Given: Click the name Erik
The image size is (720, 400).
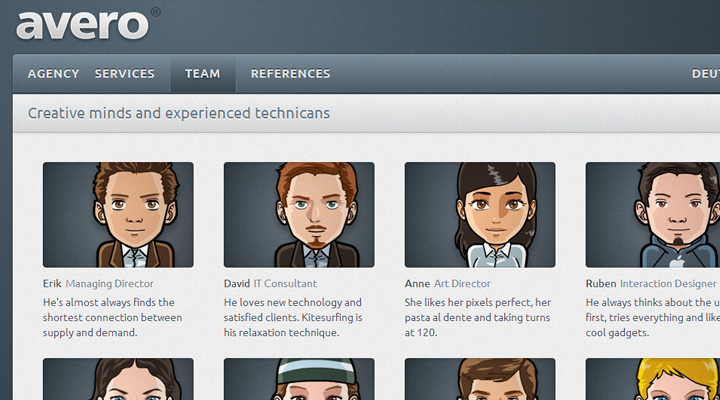Looking at the screenshot, I should pyautogui.click(x=52, y=283).
